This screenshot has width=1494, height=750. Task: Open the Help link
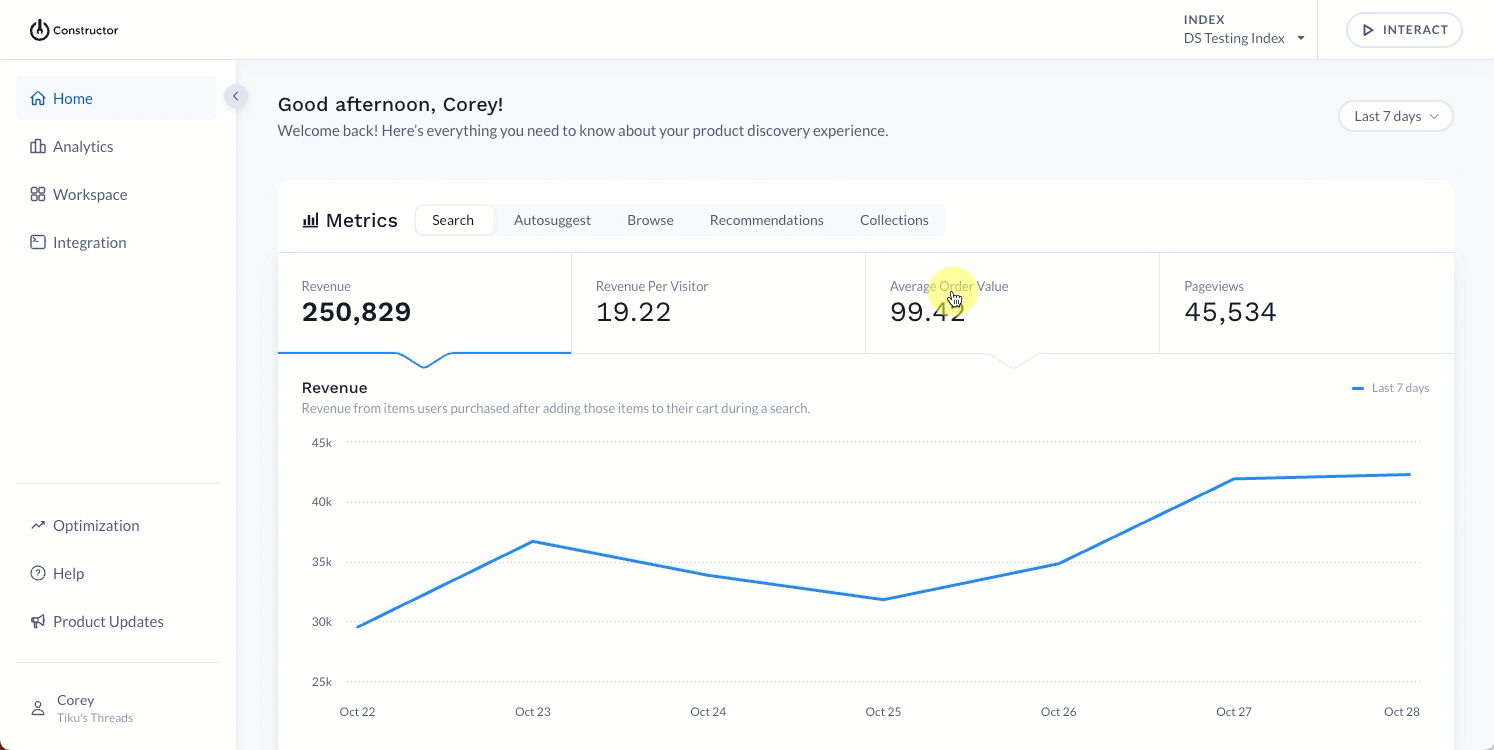(116, 573)
